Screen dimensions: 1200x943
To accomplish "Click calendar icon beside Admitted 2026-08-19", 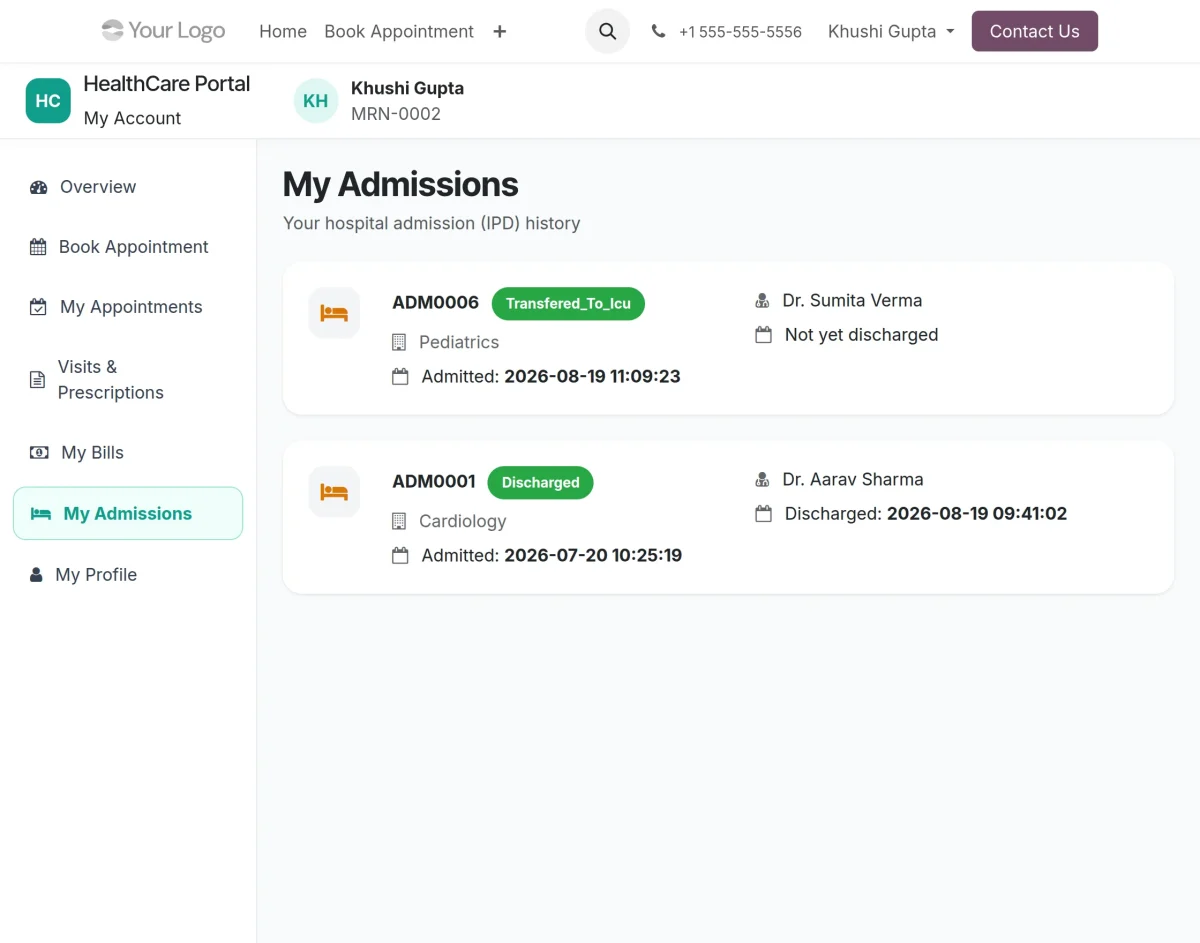I will pos(400,377).
